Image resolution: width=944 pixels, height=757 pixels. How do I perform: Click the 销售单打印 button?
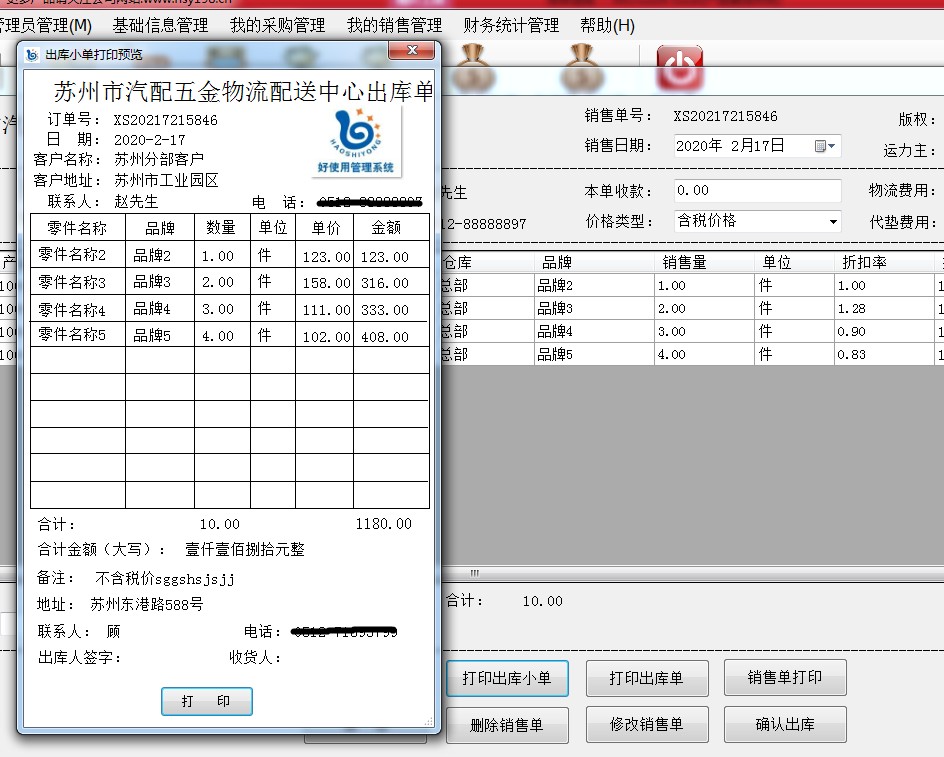[785, 678]
